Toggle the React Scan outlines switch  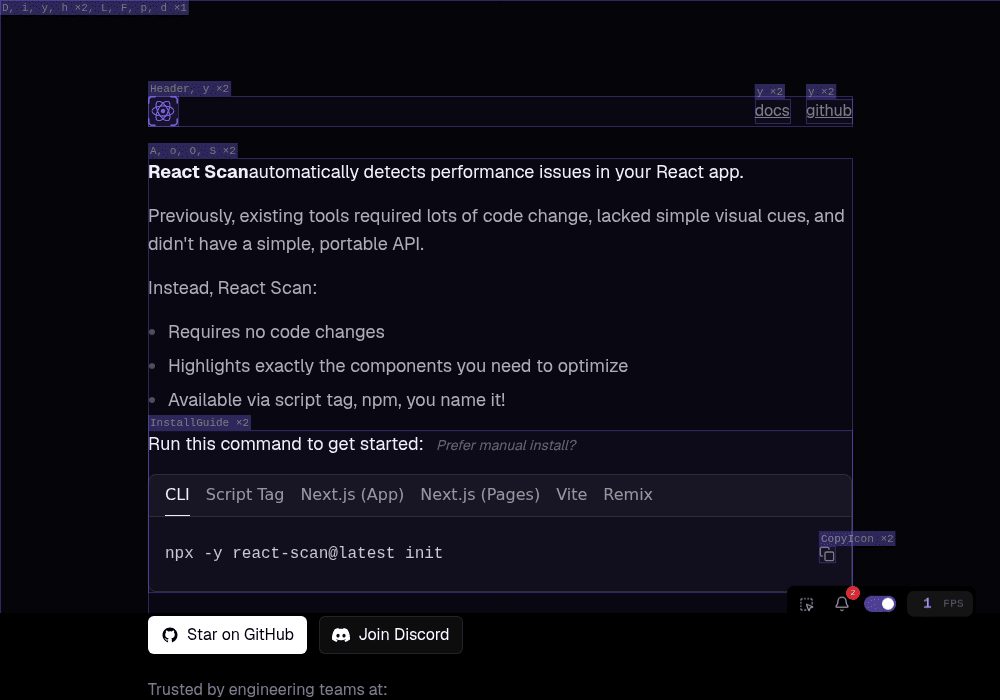pyautogui.click(x=879, y=604)
